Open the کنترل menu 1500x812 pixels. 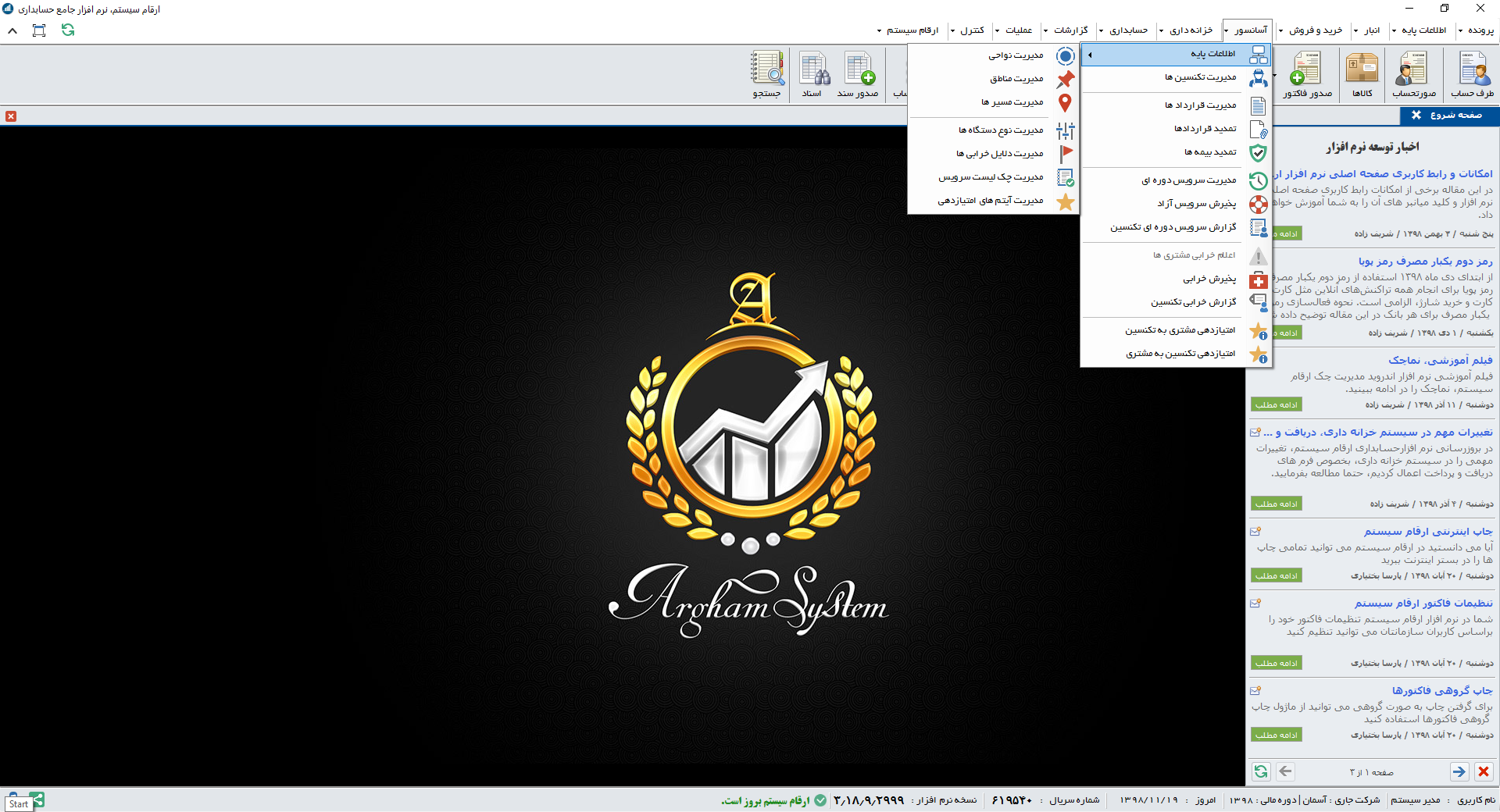tap(968, 30)
